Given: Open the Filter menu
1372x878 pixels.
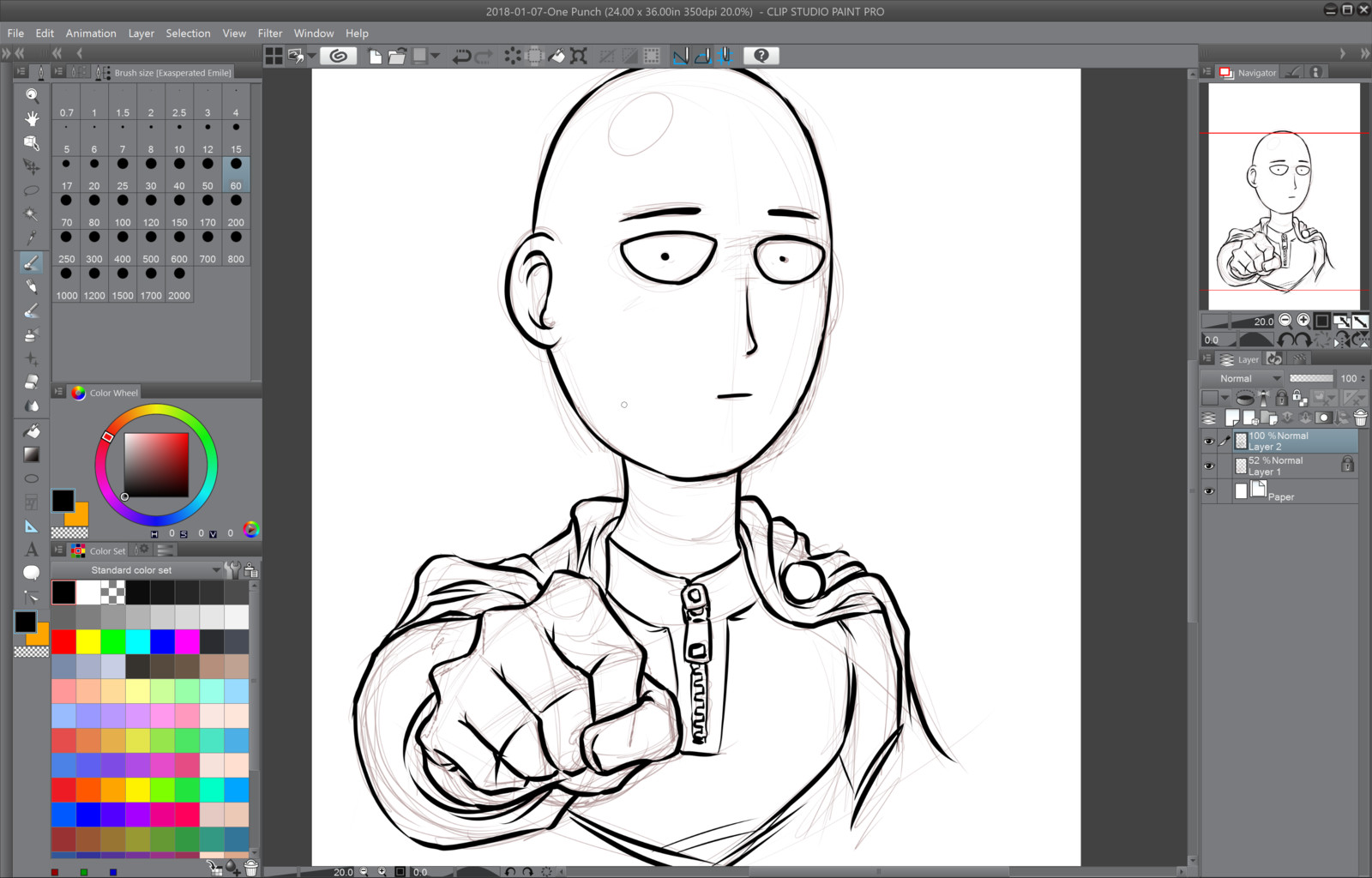Looking at the screenshot, I should pyautogui.click(x=270, y=33).
